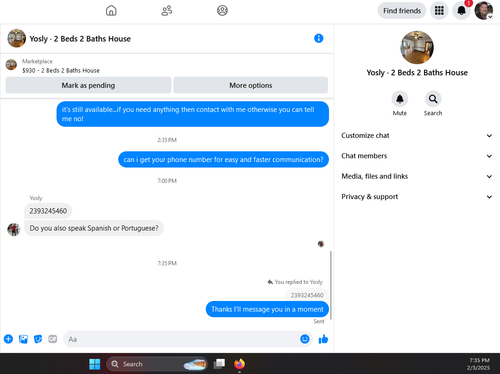Open the emoji picker smiley
This screenshot has height=374, width=500.
[x=305, y=339]
